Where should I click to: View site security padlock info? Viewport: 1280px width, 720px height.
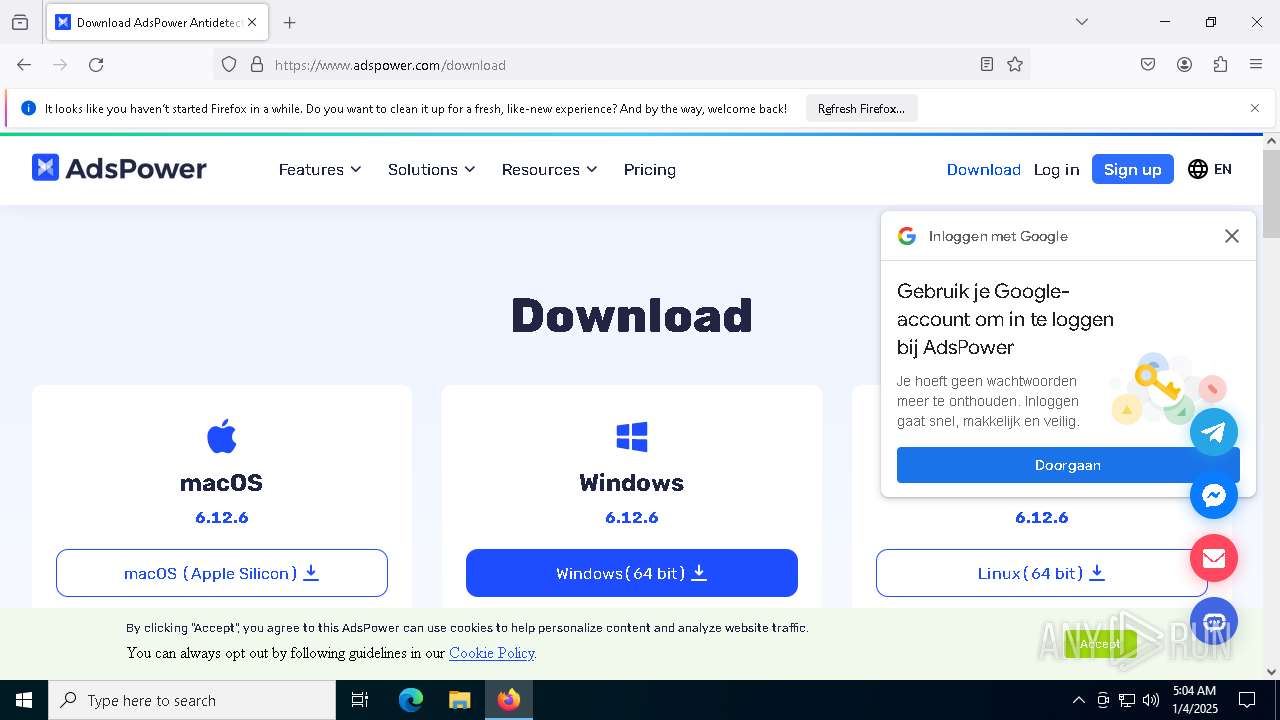coord(257,64)
